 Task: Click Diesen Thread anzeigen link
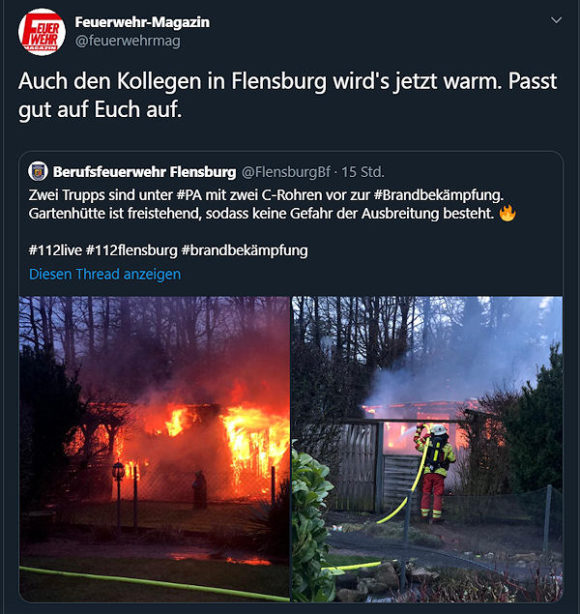[x=105, y=274]
